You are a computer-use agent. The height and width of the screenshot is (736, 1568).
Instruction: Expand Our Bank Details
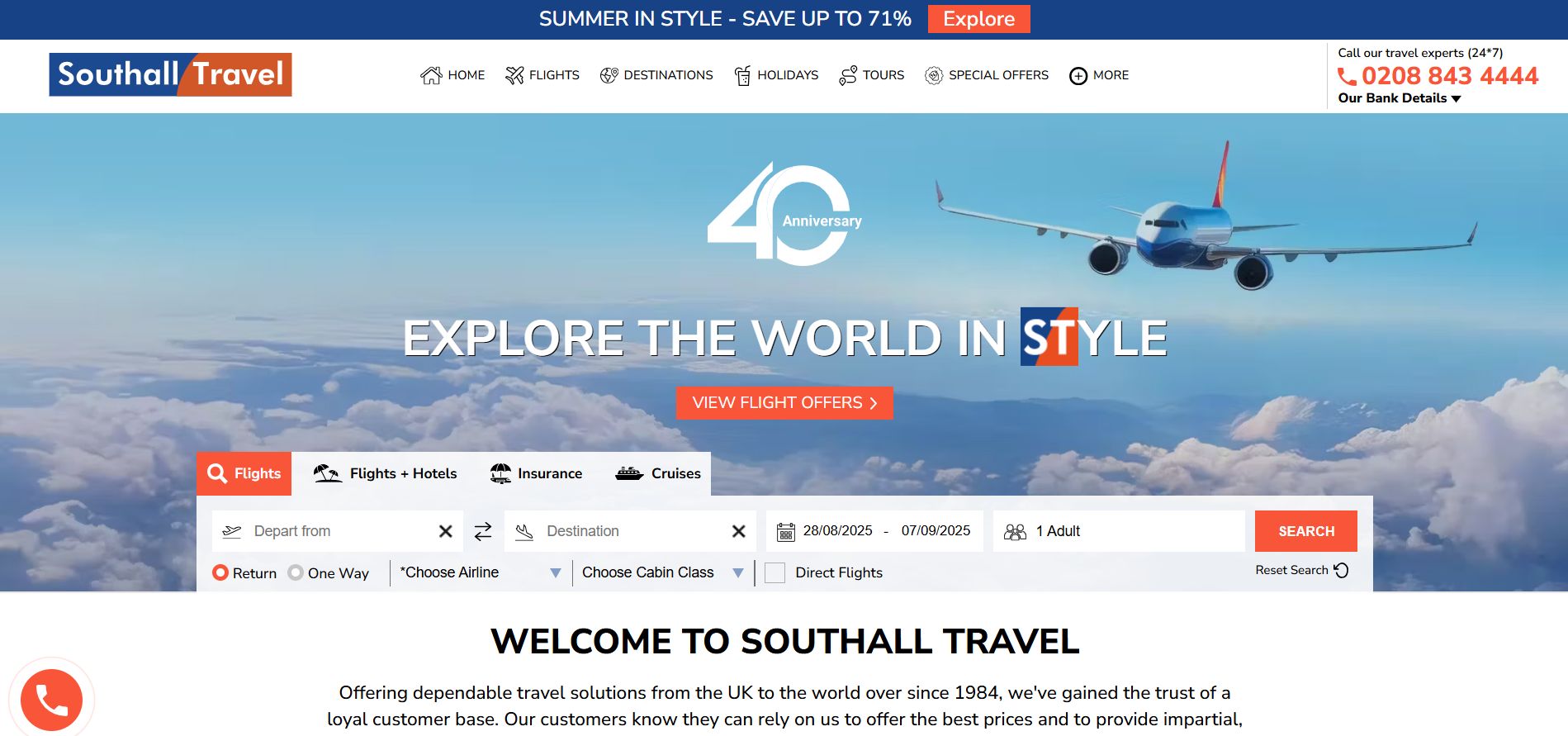coord(1400,98)
